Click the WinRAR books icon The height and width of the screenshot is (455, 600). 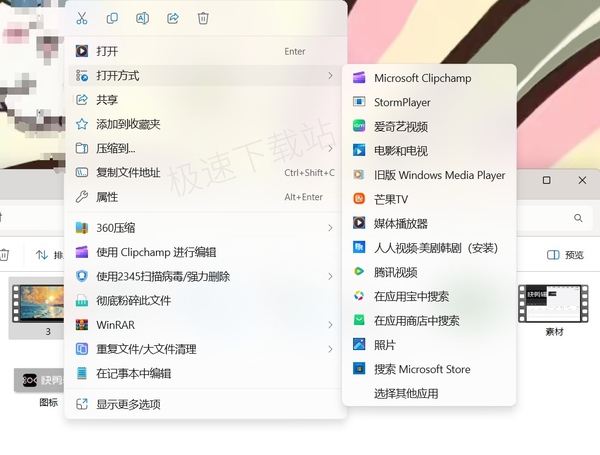coord(82,325)
